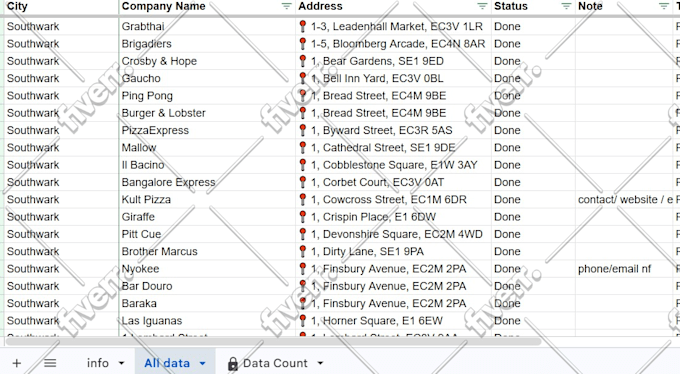Select the Mallow company cell
This screenshot has height=374, width=680.
coord(207,148)
